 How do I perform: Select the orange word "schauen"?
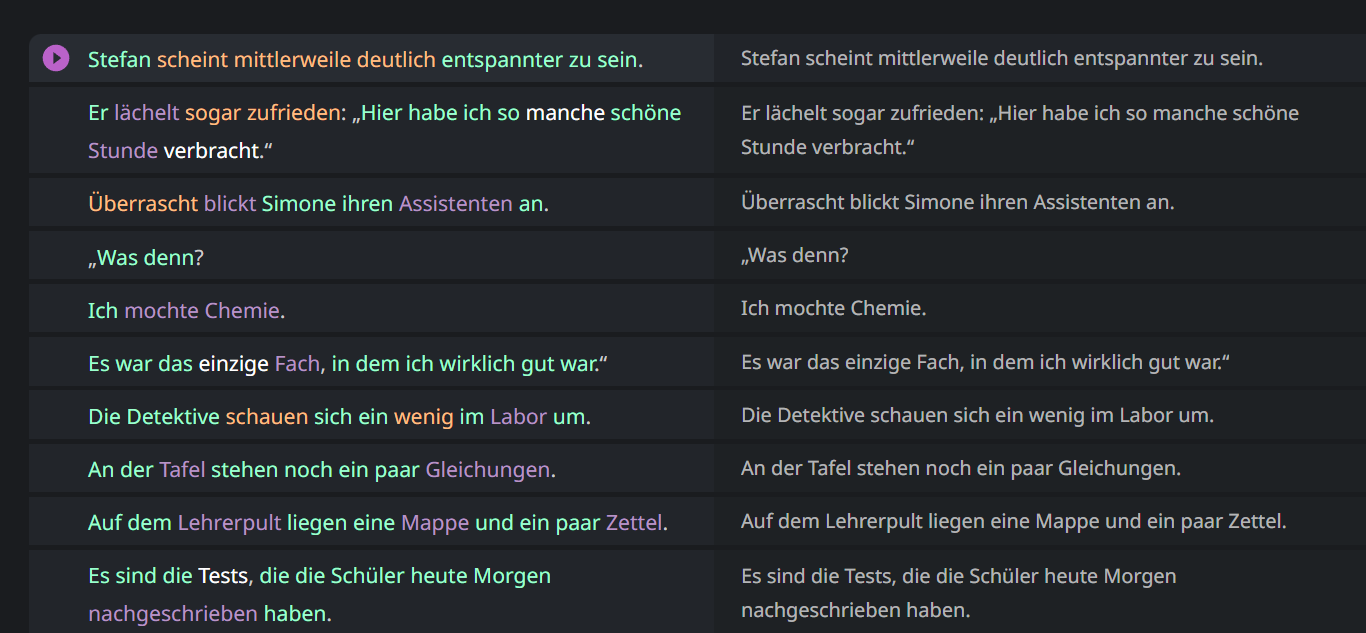click(x=267, y=417)
